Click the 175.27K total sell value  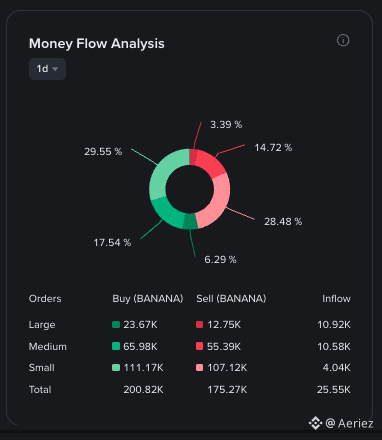coord(227,390)
